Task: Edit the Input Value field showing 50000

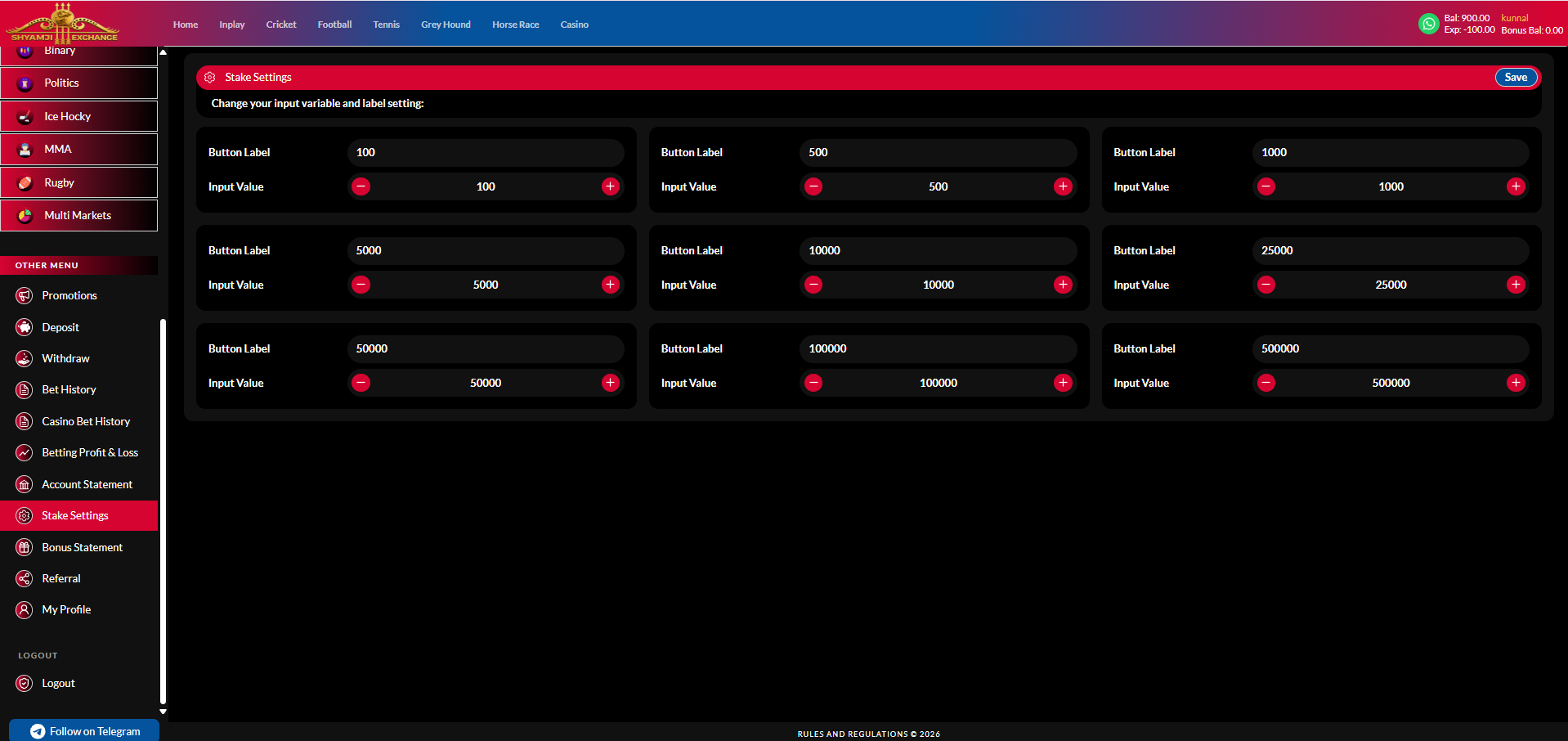Action: pos(486,383)
